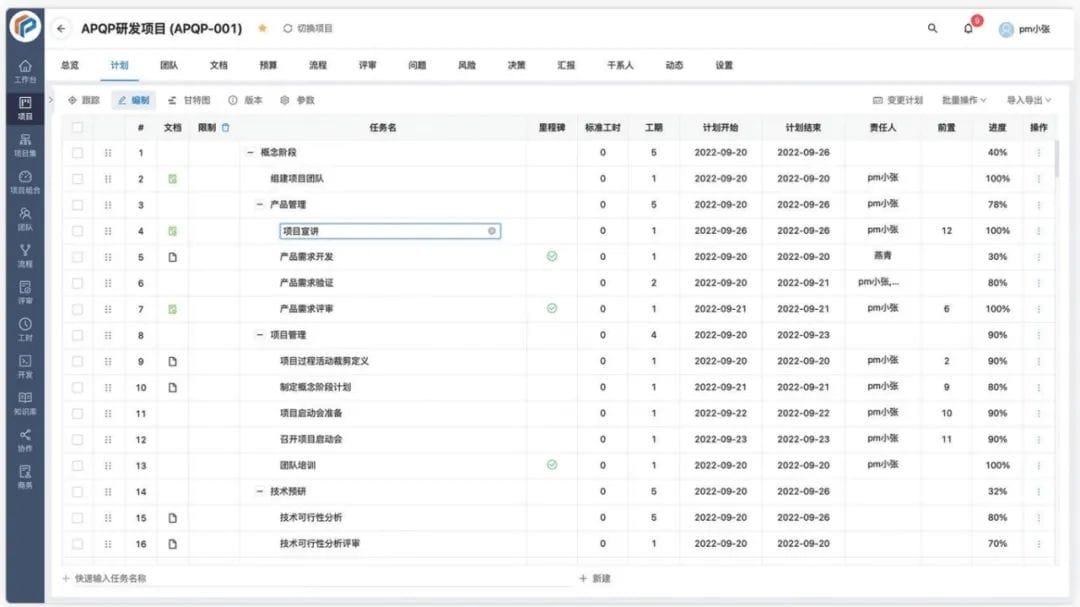Click 新建 at the bottom to create a task
Screen dimensions: 1080x607
pos(594,578)
